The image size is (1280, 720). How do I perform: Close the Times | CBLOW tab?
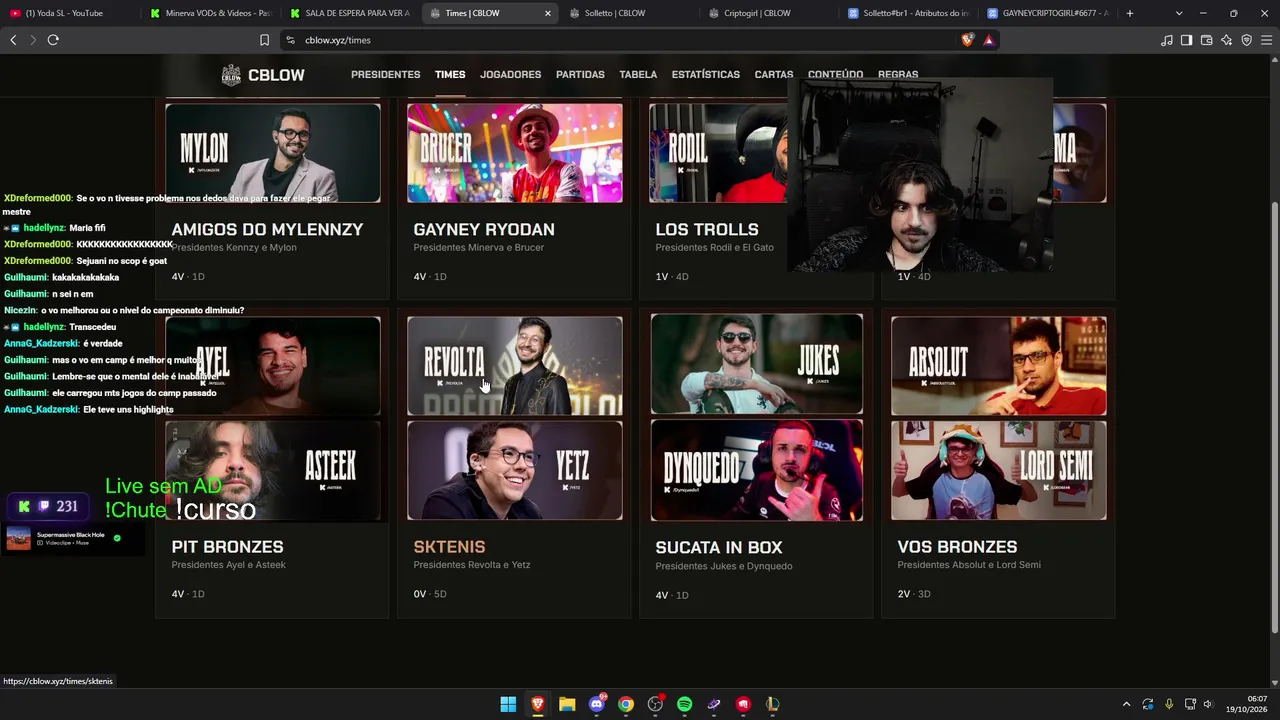(548, 13)
